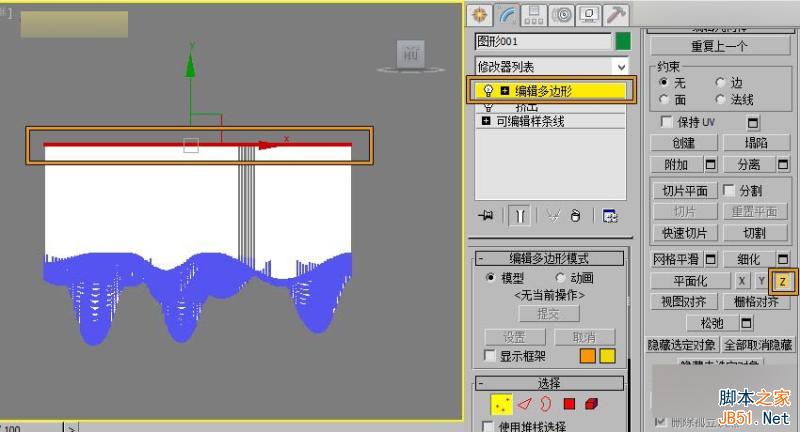800x432 pixels.
Task: Select Edge sub-object level icon
Action: coord(524,404)
